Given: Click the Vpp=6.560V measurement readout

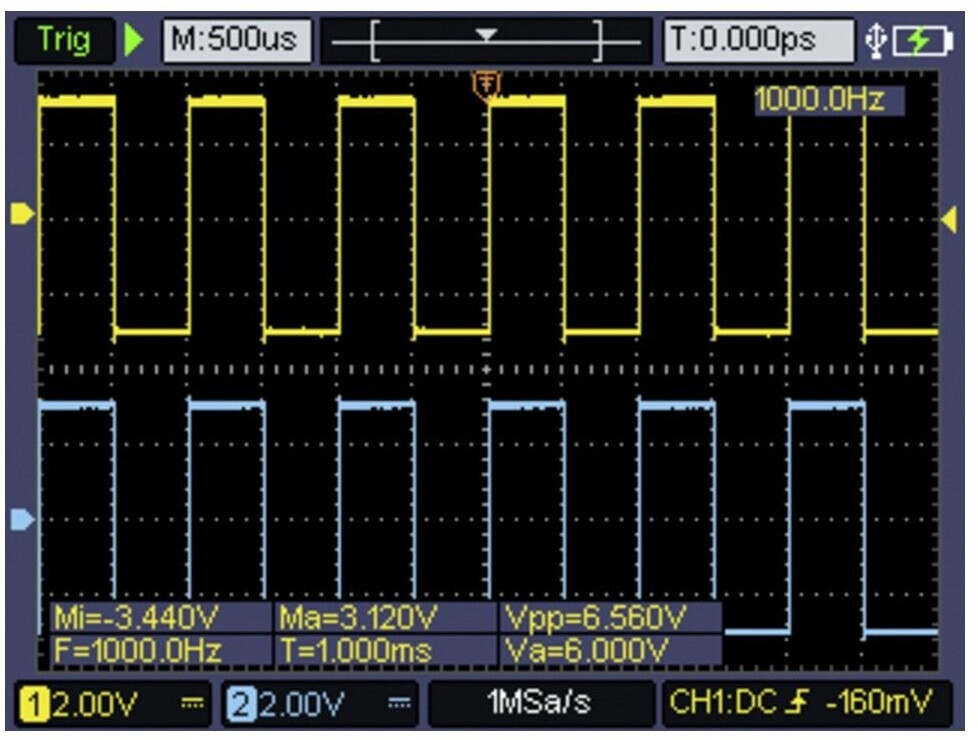Looking at the screenshot, I should pyautogui.click(x=608, y=618).
